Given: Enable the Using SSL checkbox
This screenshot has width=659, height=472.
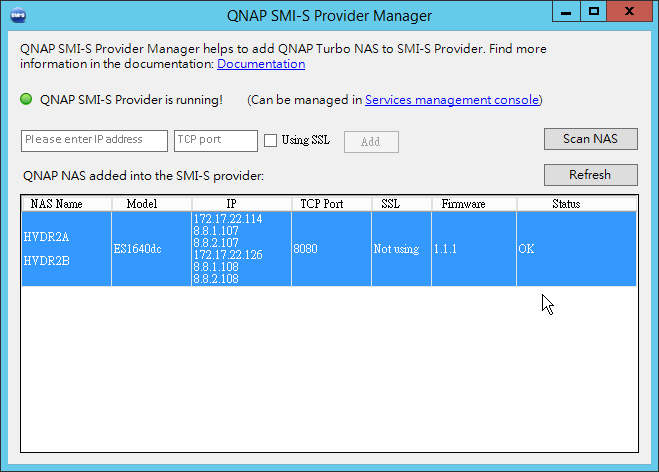Looking at the screenshot, I should coord(270,140).
